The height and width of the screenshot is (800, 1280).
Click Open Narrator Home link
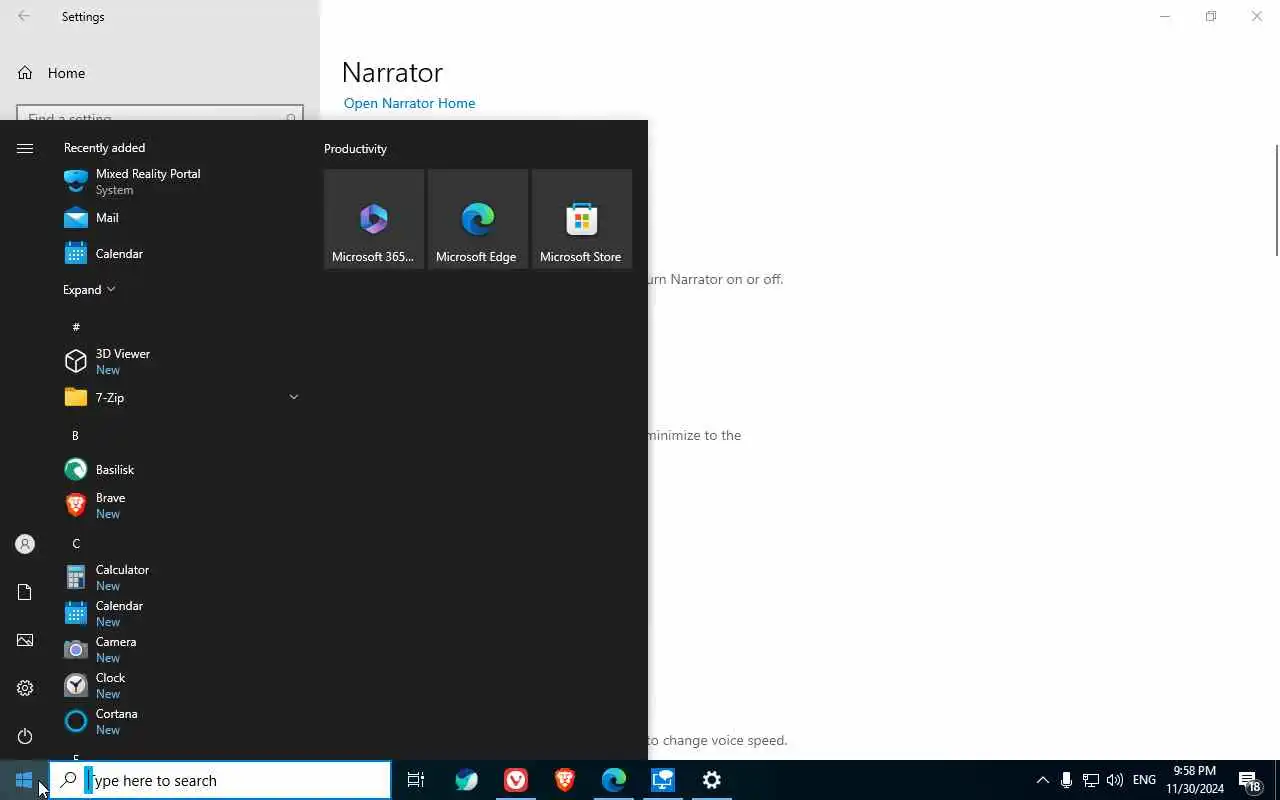[x=409, y=103]
